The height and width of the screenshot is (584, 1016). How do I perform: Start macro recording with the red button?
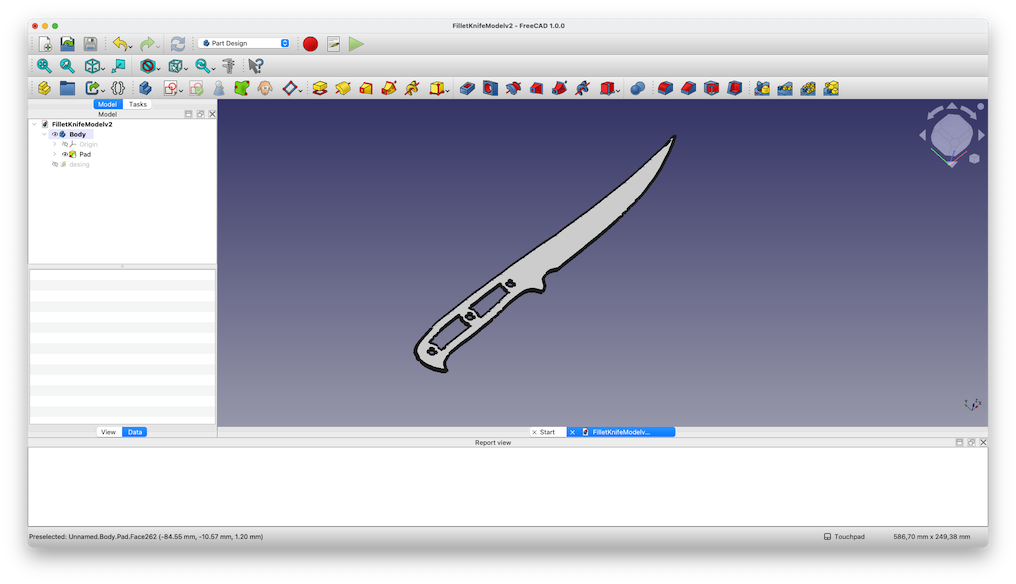pos(310,44)
